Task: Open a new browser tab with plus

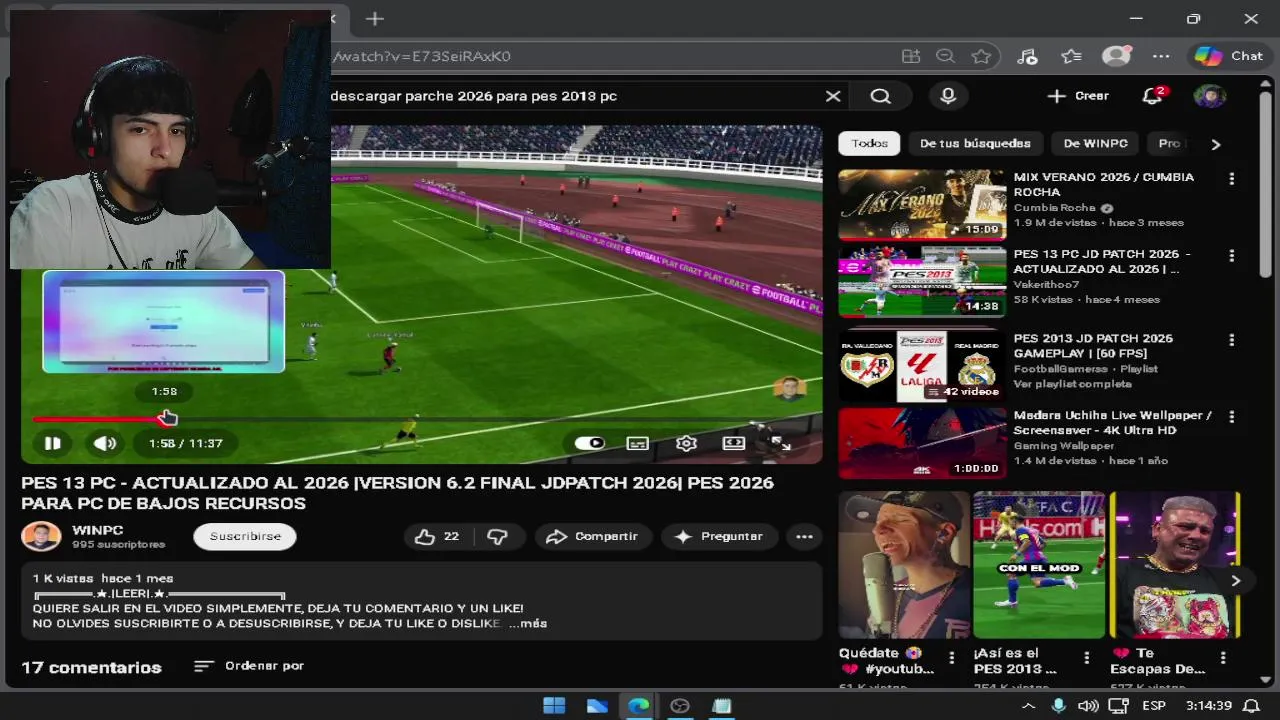Action: [375, 19]
